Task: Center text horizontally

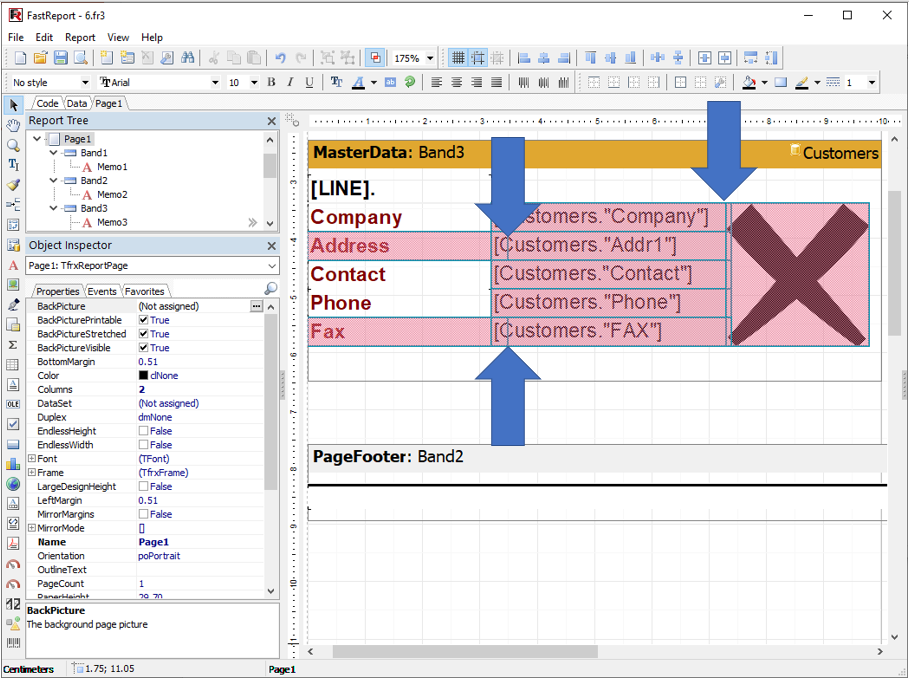Action: pyautogui.click(x=456, y=82)
